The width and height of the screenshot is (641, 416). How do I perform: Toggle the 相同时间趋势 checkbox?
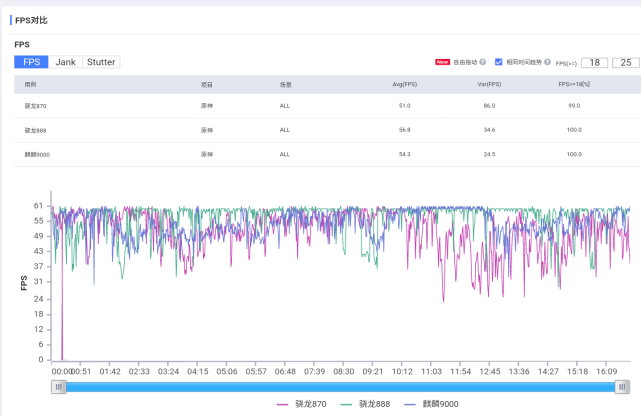pyautogui.click(x=499, y=62)
